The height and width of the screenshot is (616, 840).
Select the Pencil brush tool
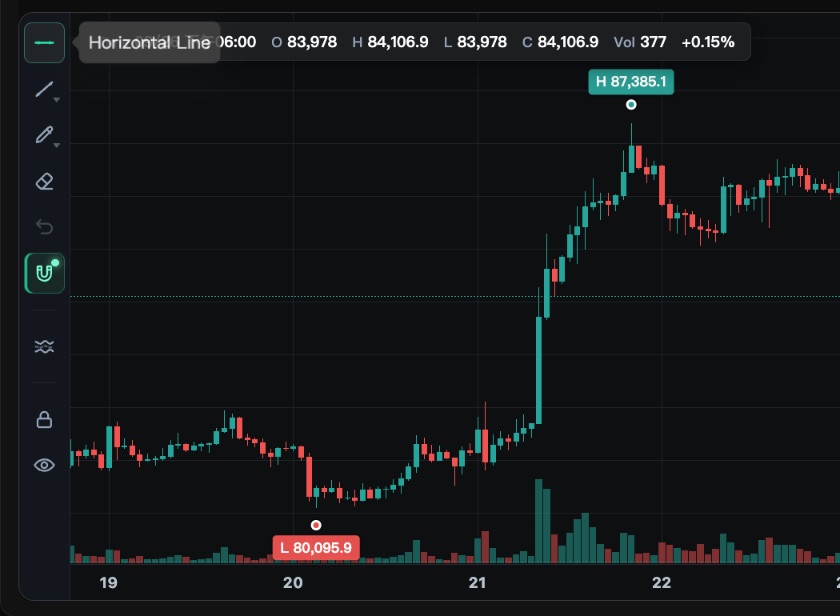tap(44, 134)
